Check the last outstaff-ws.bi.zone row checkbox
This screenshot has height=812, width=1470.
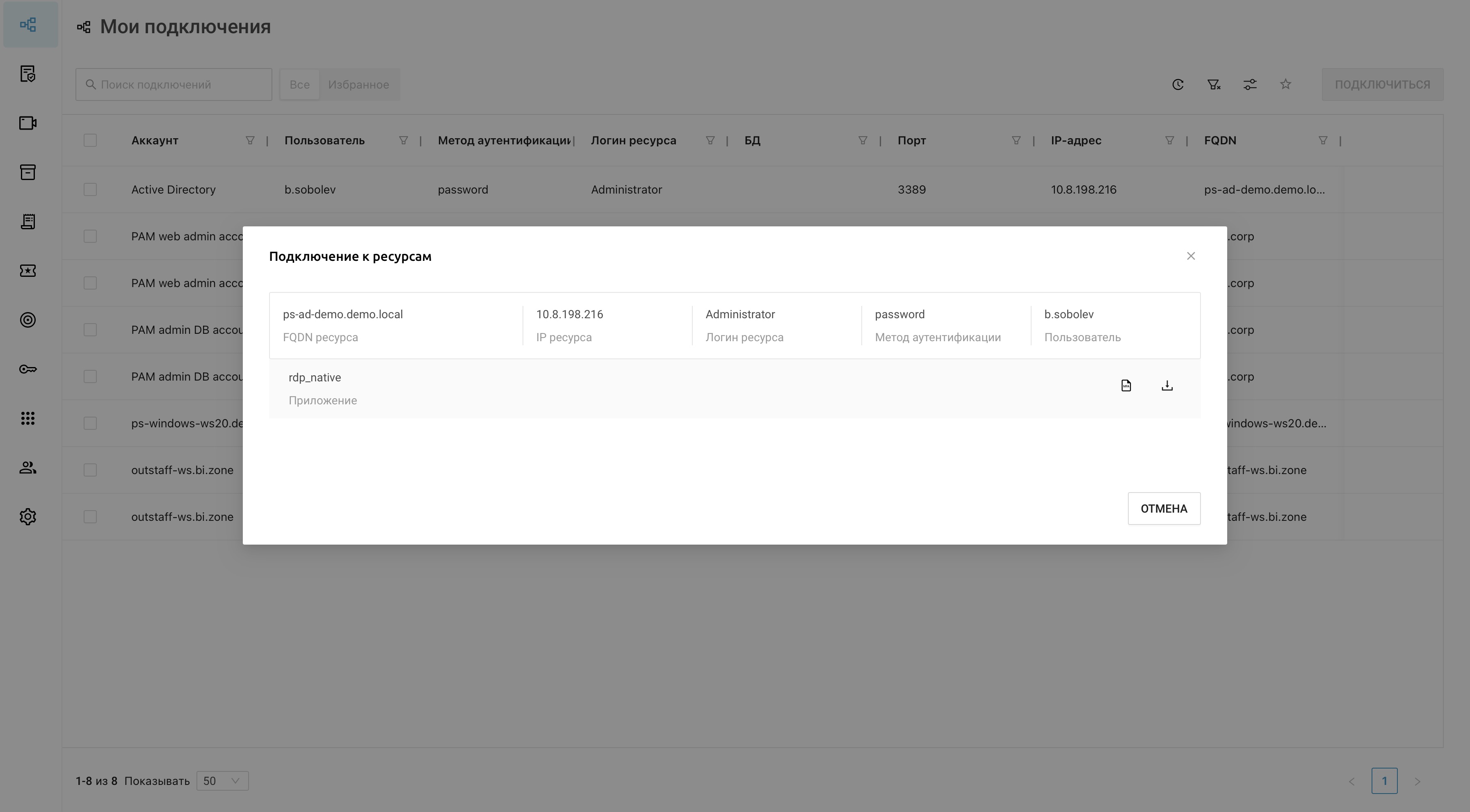90,517
